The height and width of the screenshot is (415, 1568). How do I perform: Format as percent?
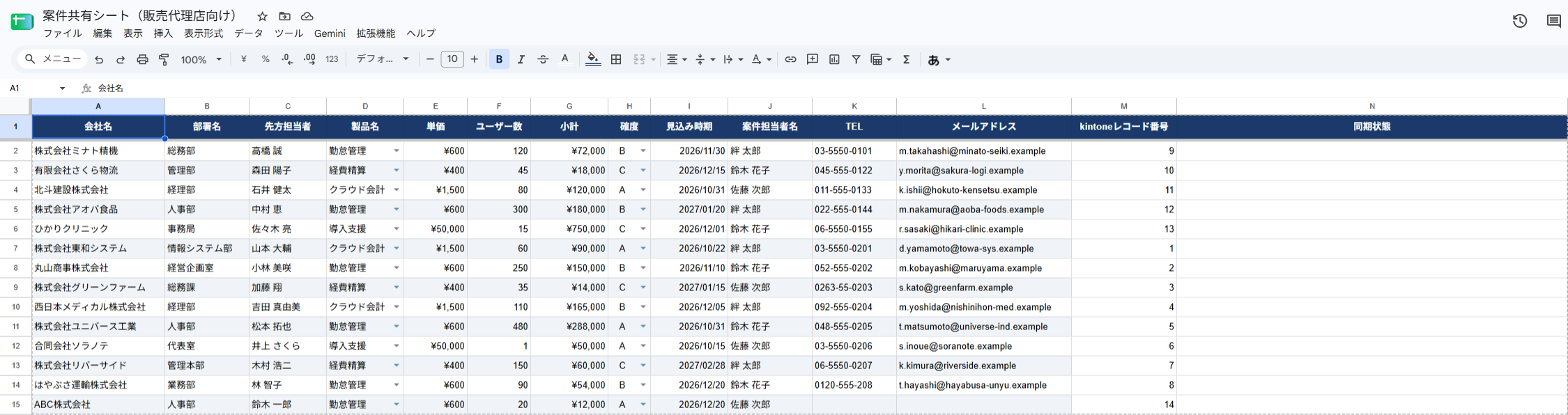[266, 60]
